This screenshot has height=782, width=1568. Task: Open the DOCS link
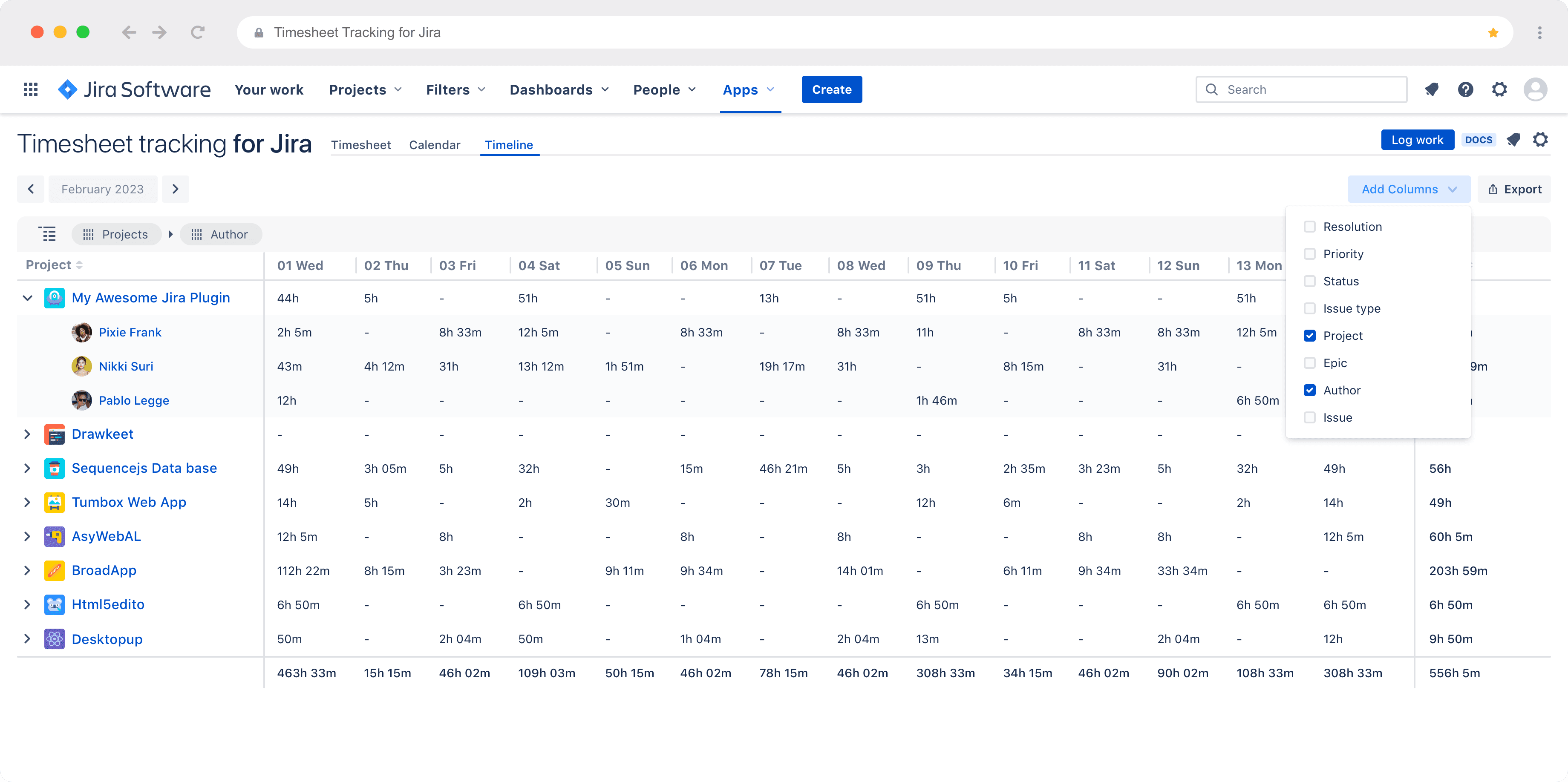pos(1479,140)
